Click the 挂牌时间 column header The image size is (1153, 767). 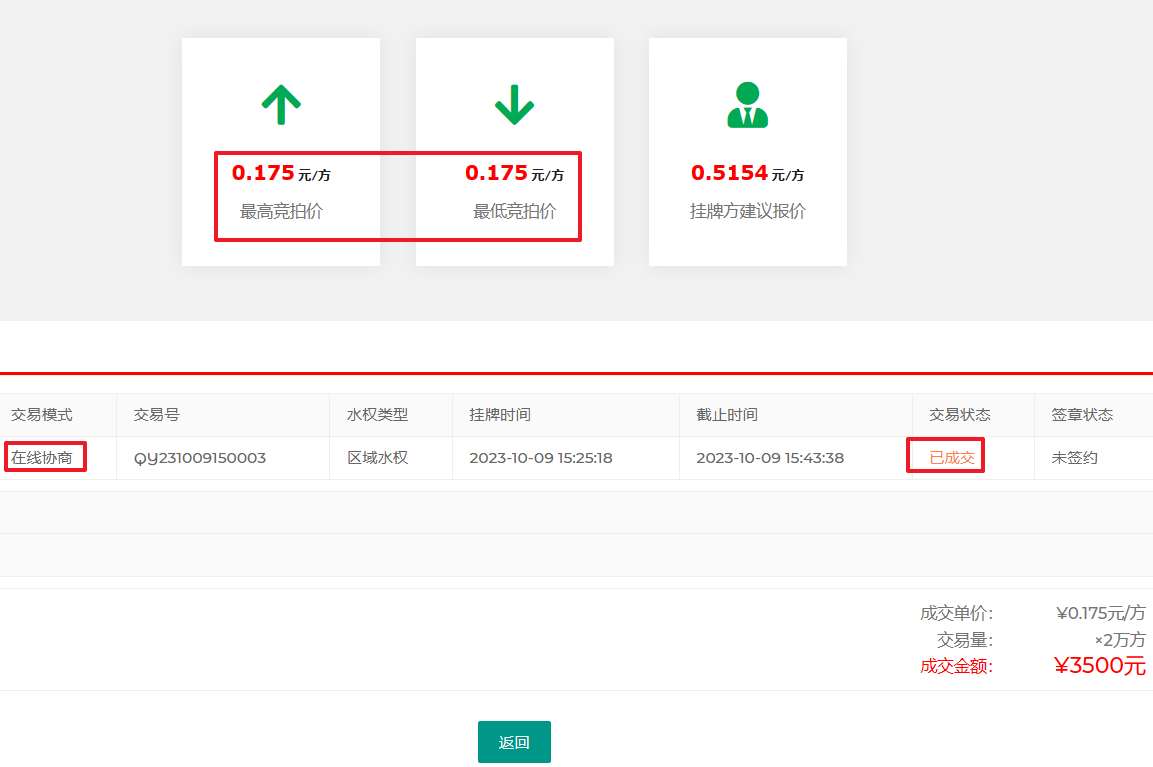500,415
